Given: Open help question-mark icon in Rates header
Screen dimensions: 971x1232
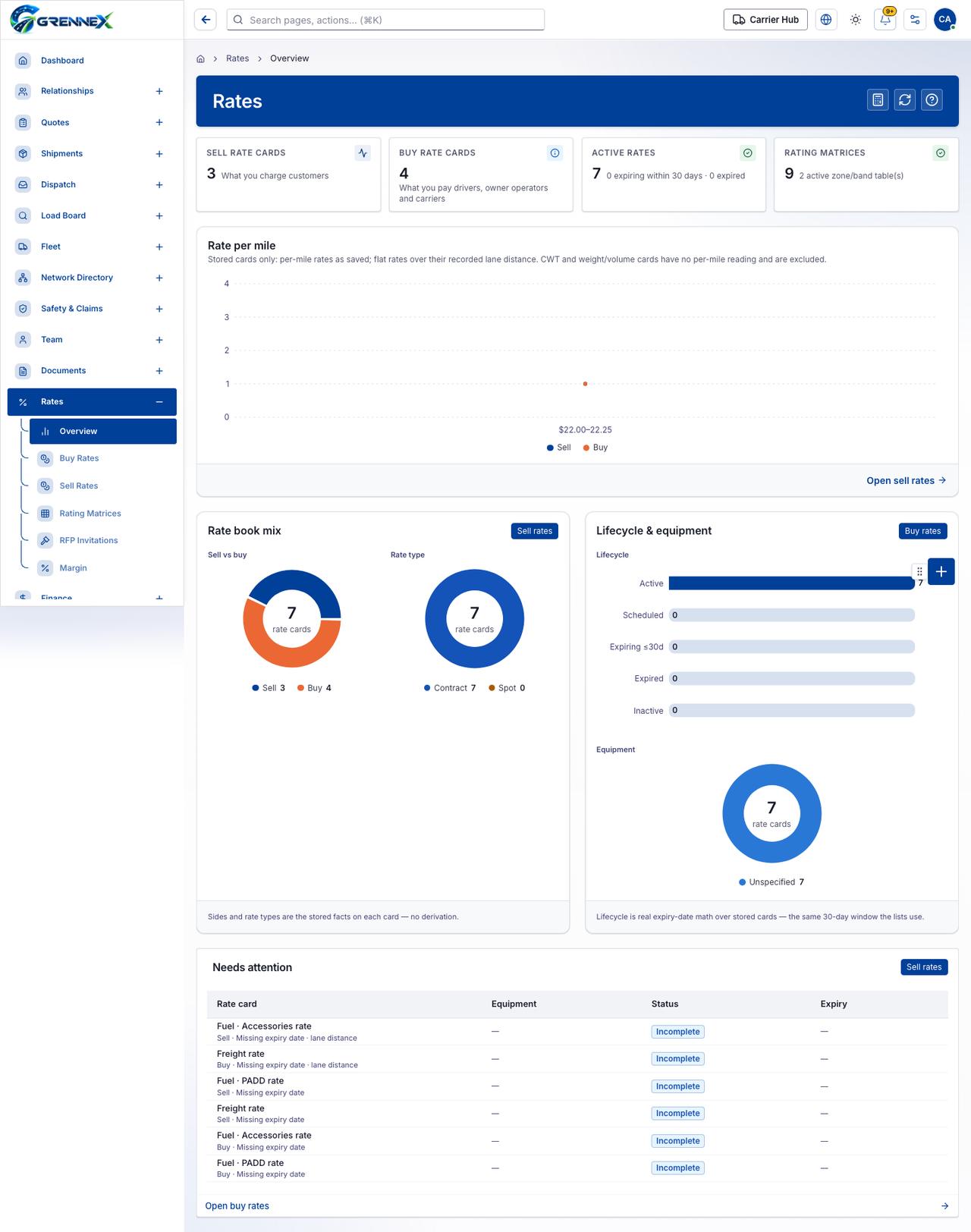Looking at the screenshot, I should [x=932, y=99].
